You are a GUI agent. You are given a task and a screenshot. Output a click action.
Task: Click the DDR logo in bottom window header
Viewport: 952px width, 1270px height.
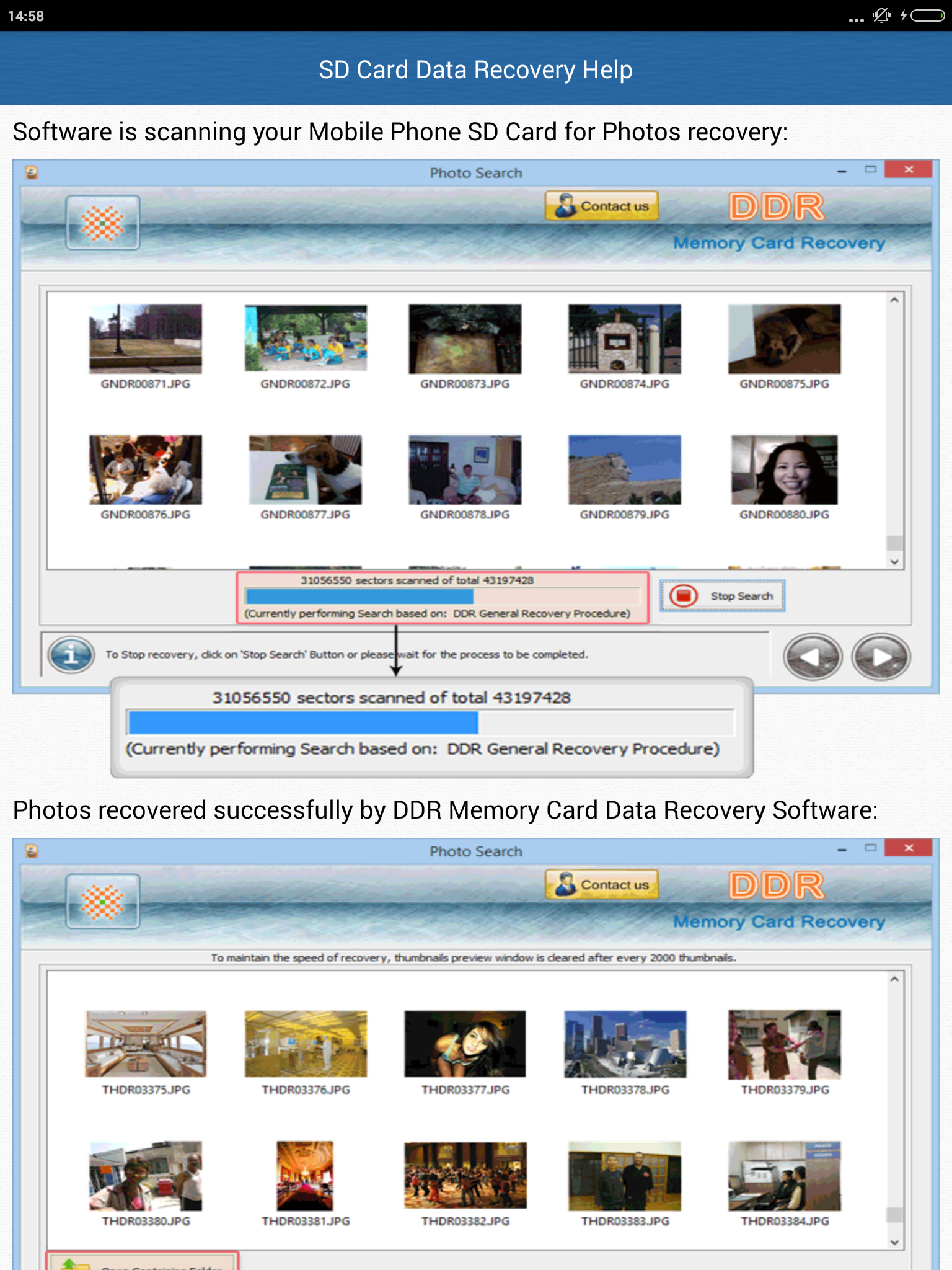coord(777,885)
